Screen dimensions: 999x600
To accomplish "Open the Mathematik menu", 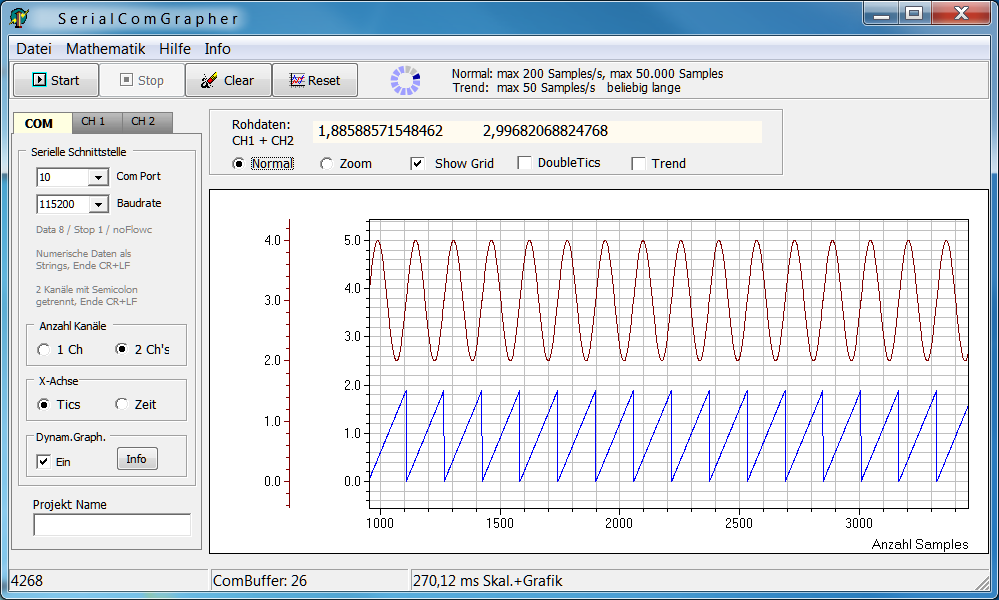I will pyautogui.click(x=106, y=49).
